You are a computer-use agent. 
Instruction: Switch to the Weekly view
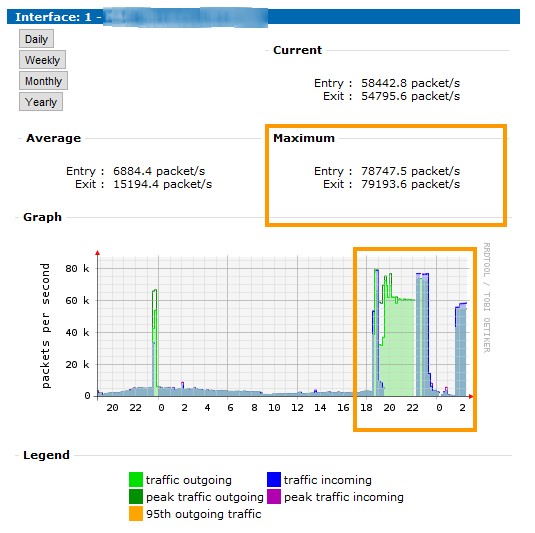(42, 60)
